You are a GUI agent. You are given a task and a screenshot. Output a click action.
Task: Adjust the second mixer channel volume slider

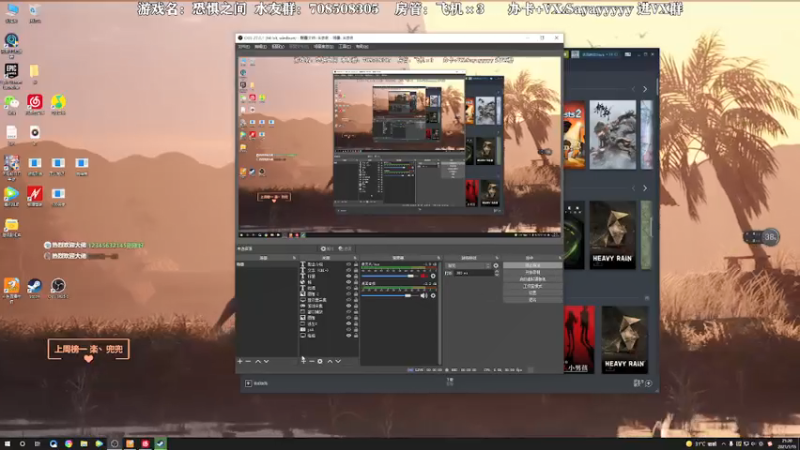pos(390,295)
